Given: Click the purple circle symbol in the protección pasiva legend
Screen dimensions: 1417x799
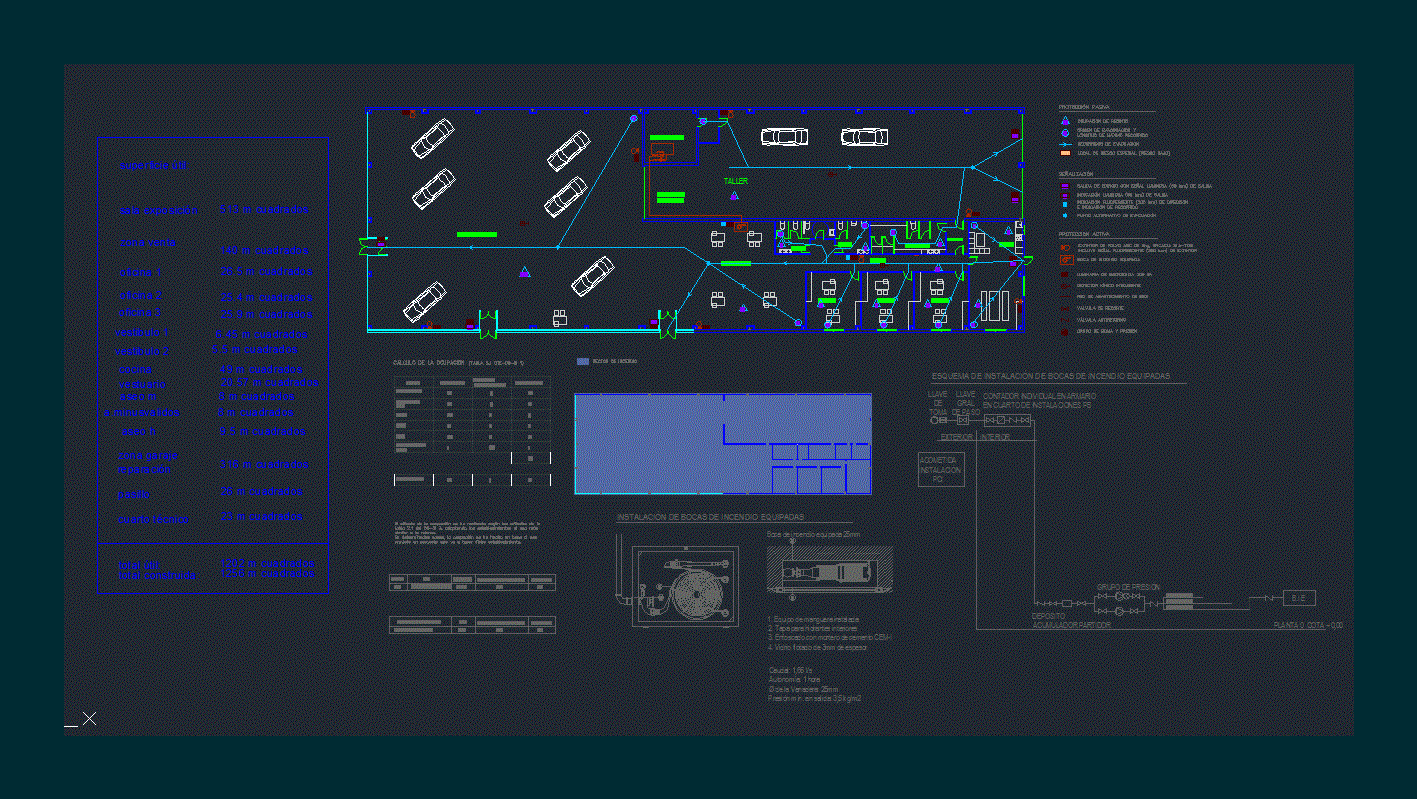Looking at the screenshot, I should click(x=1065, y=132).
